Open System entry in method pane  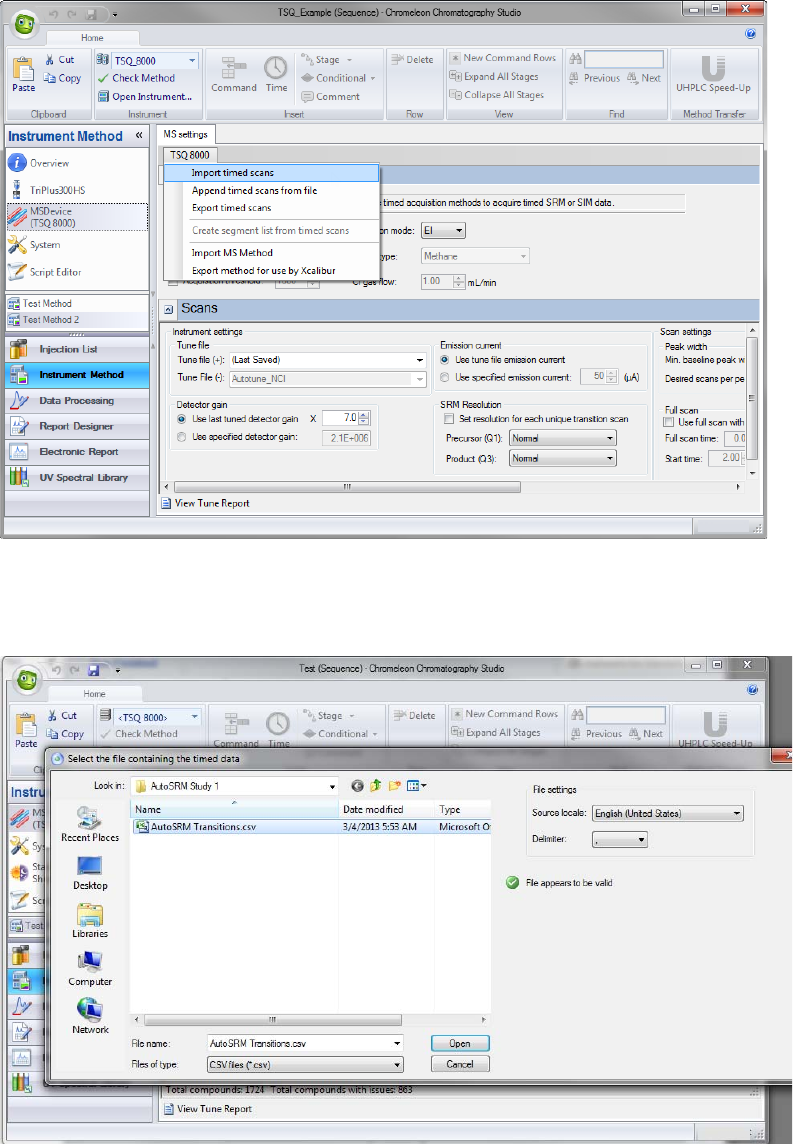35,244
